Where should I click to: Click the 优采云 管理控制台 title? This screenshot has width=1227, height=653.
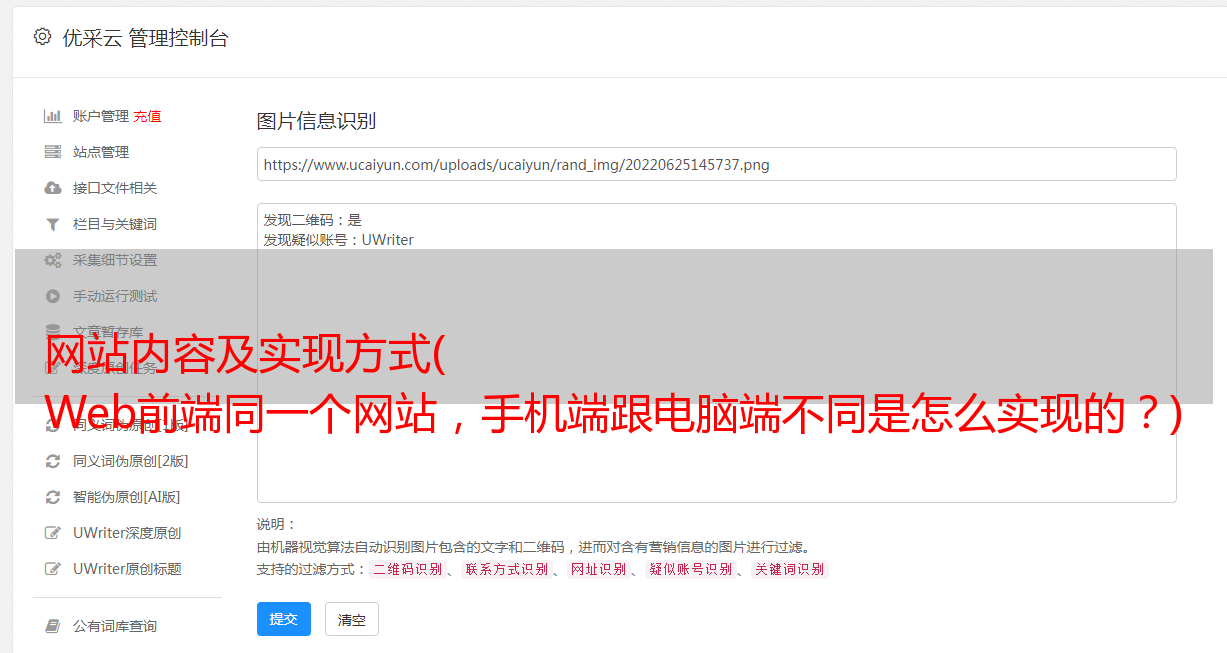[x=145, y=38]
